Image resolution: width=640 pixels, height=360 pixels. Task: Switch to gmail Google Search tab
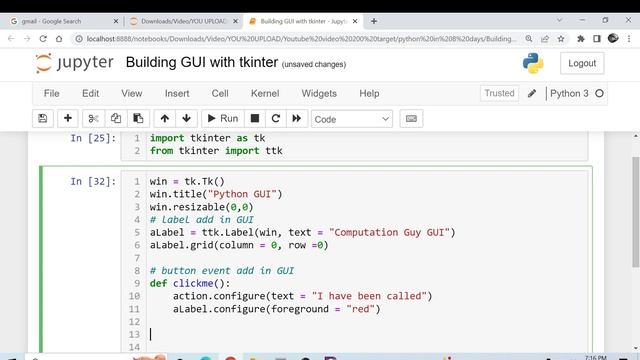pyautogui.click(x=64, y=21)
